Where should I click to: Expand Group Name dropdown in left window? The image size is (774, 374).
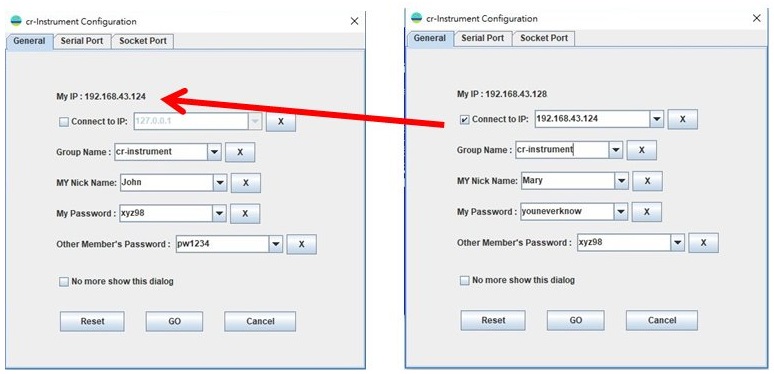(x=214, y=152)
